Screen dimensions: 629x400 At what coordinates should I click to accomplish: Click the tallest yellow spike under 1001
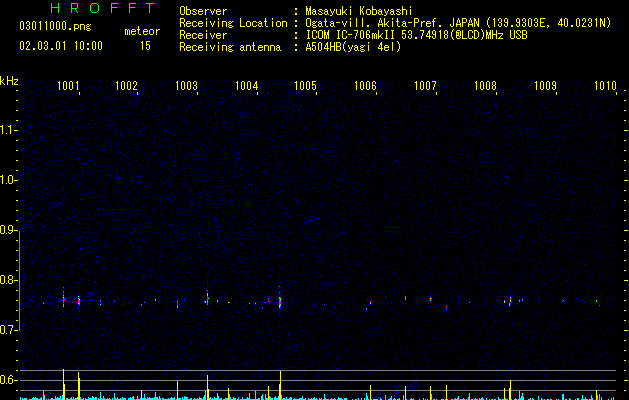[x=63, y=384]
